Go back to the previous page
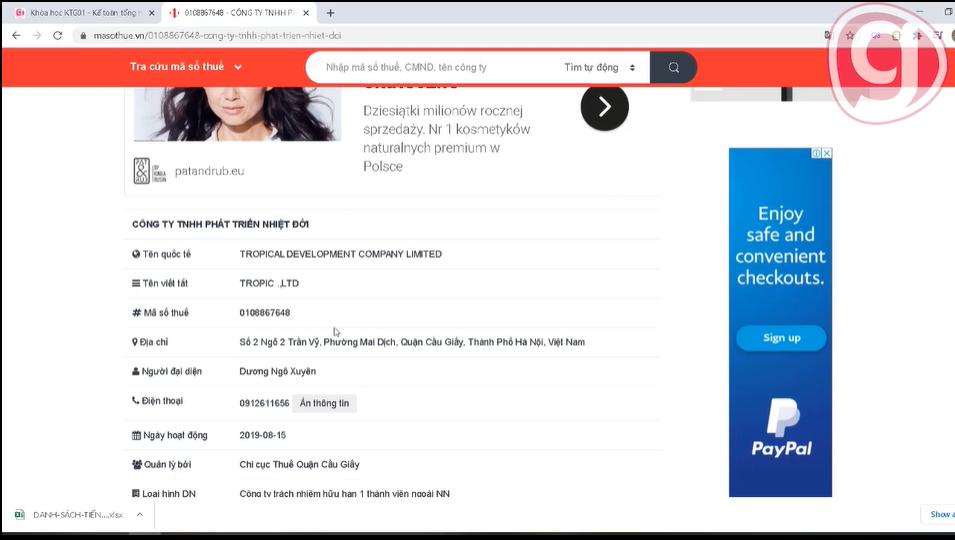This screenshot has width=955, height=540. tap(16, 35)
